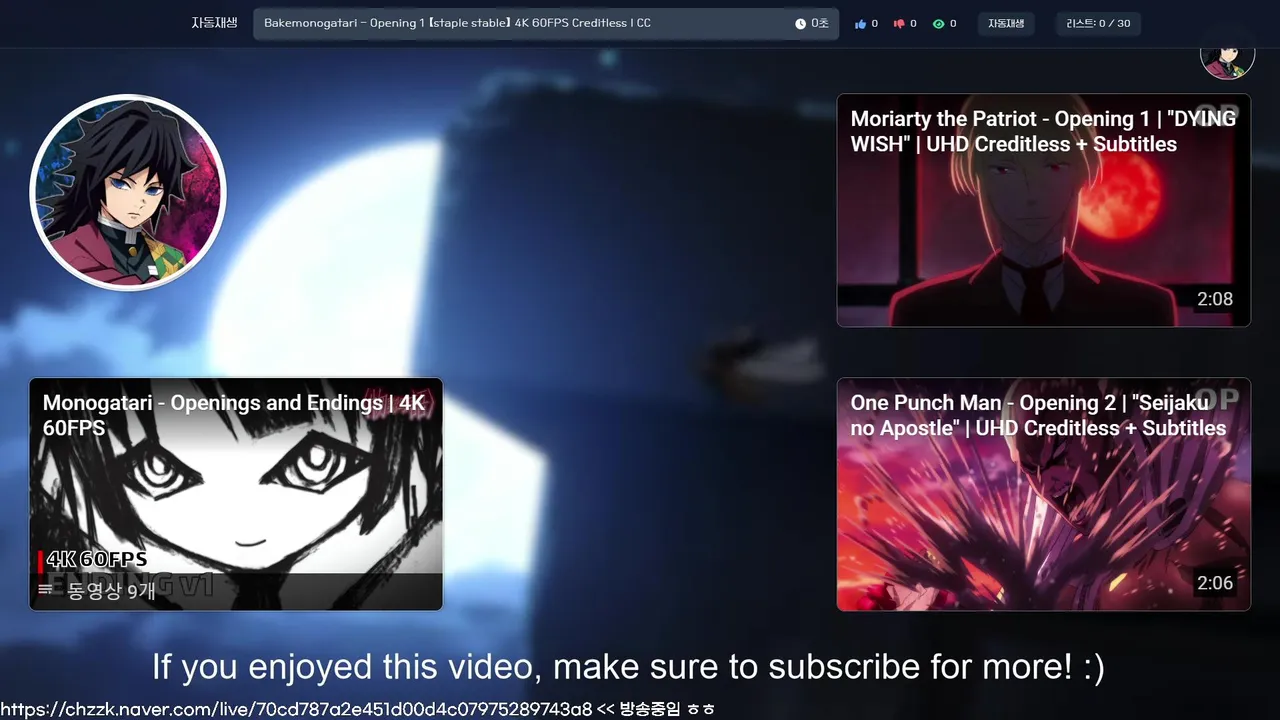The width and height of the screenshot is (1280, 720).
Task: Click the red thumbs-down dislike icon
Action: 899,24
